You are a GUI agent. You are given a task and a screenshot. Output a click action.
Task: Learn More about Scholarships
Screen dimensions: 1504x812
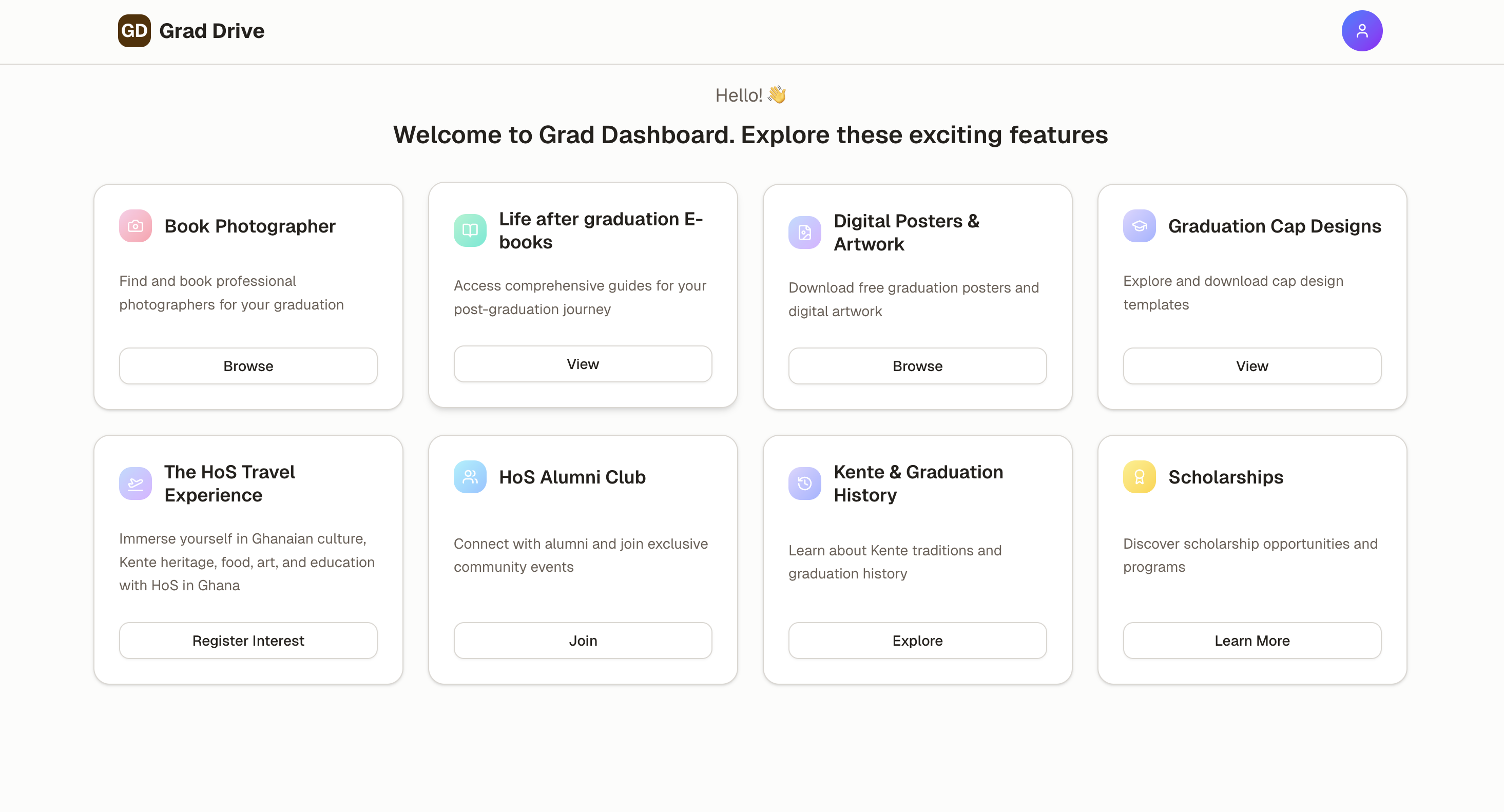tap(1251, 641)
